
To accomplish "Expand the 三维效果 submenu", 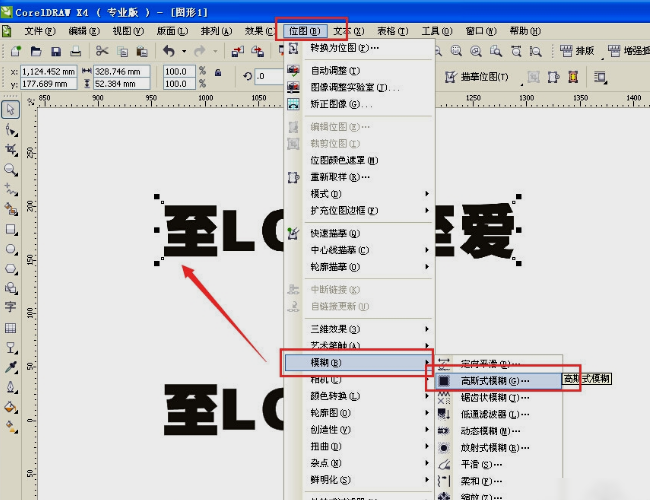I will tap(368, 329).
